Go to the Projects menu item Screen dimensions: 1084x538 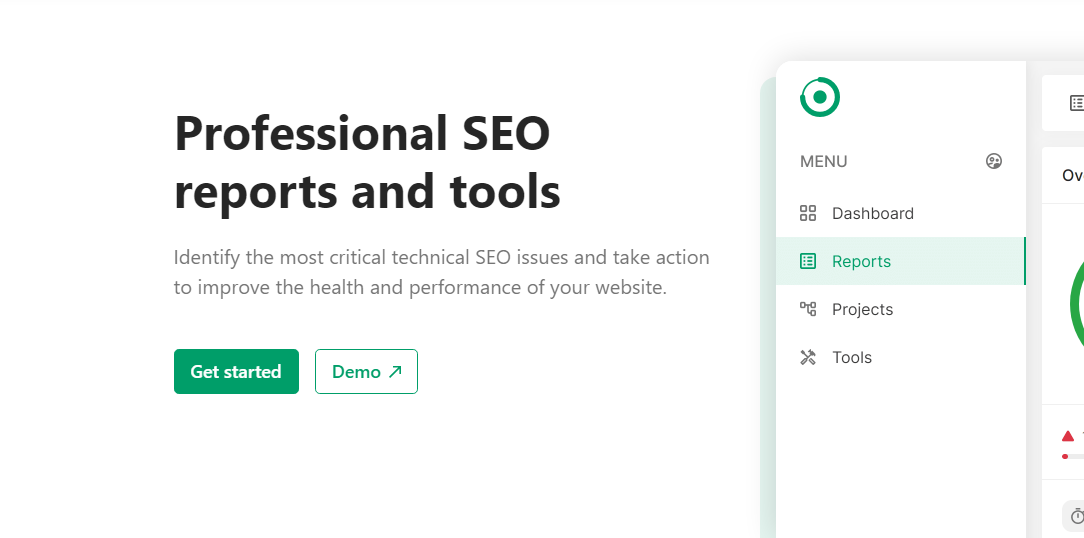(862, 309)
